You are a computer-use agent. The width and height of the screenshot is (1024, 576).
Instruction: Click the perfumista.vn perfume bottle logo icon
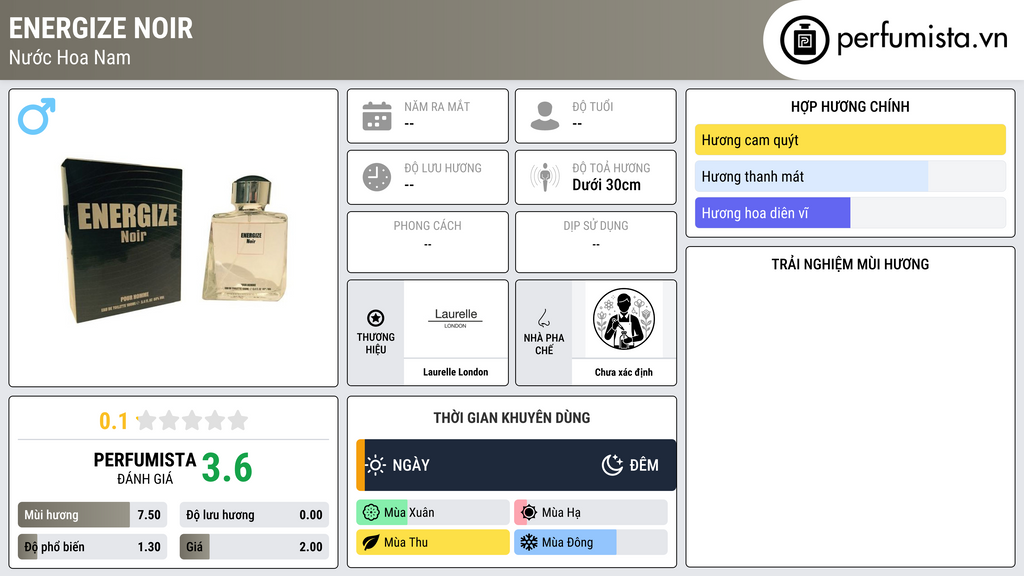tap(804, 40)
